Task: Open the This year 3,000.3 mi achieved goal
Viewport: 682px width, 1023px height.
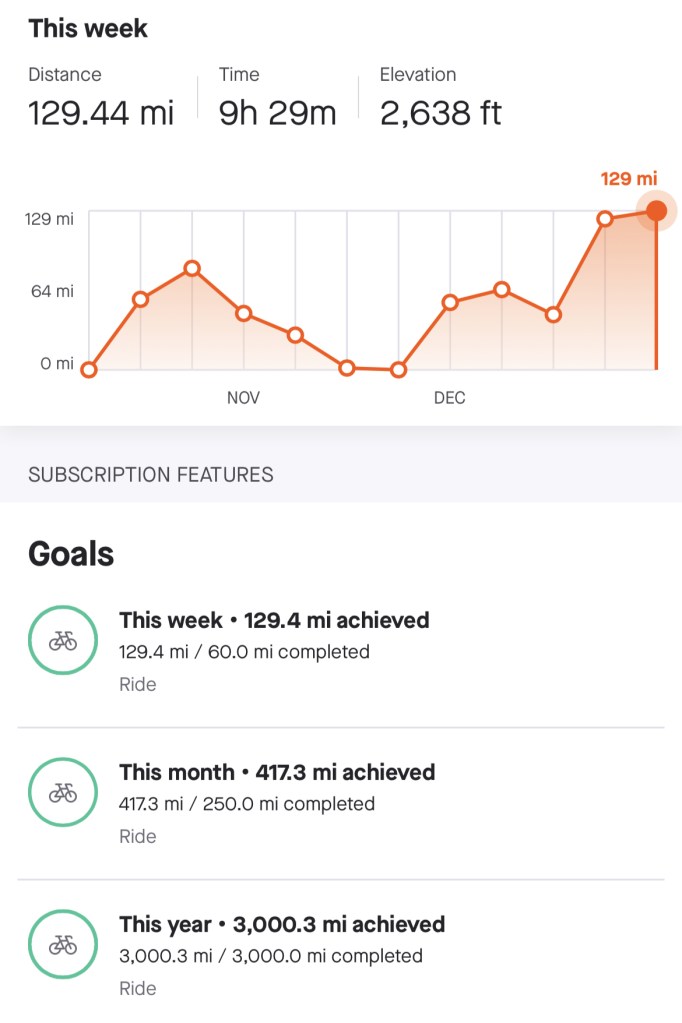Action: point(282,924)
